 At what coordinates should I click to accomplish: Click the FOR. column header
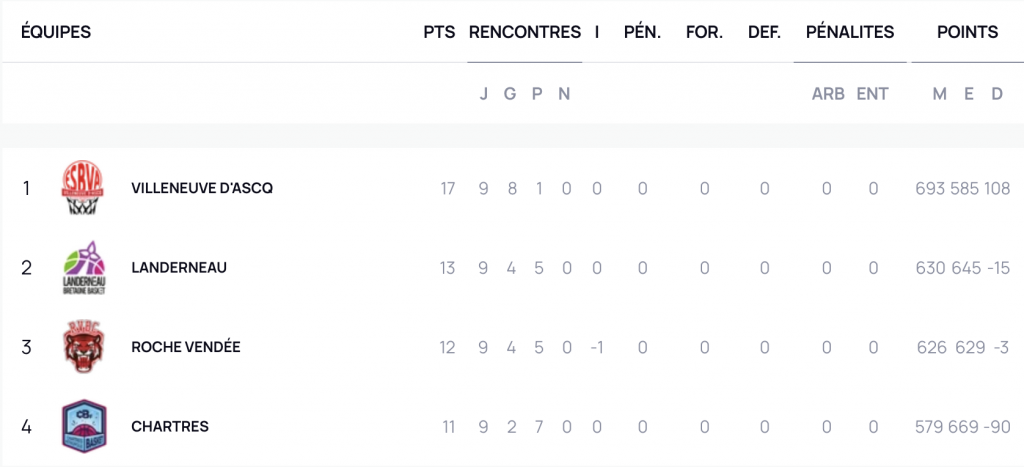point(704,32)
